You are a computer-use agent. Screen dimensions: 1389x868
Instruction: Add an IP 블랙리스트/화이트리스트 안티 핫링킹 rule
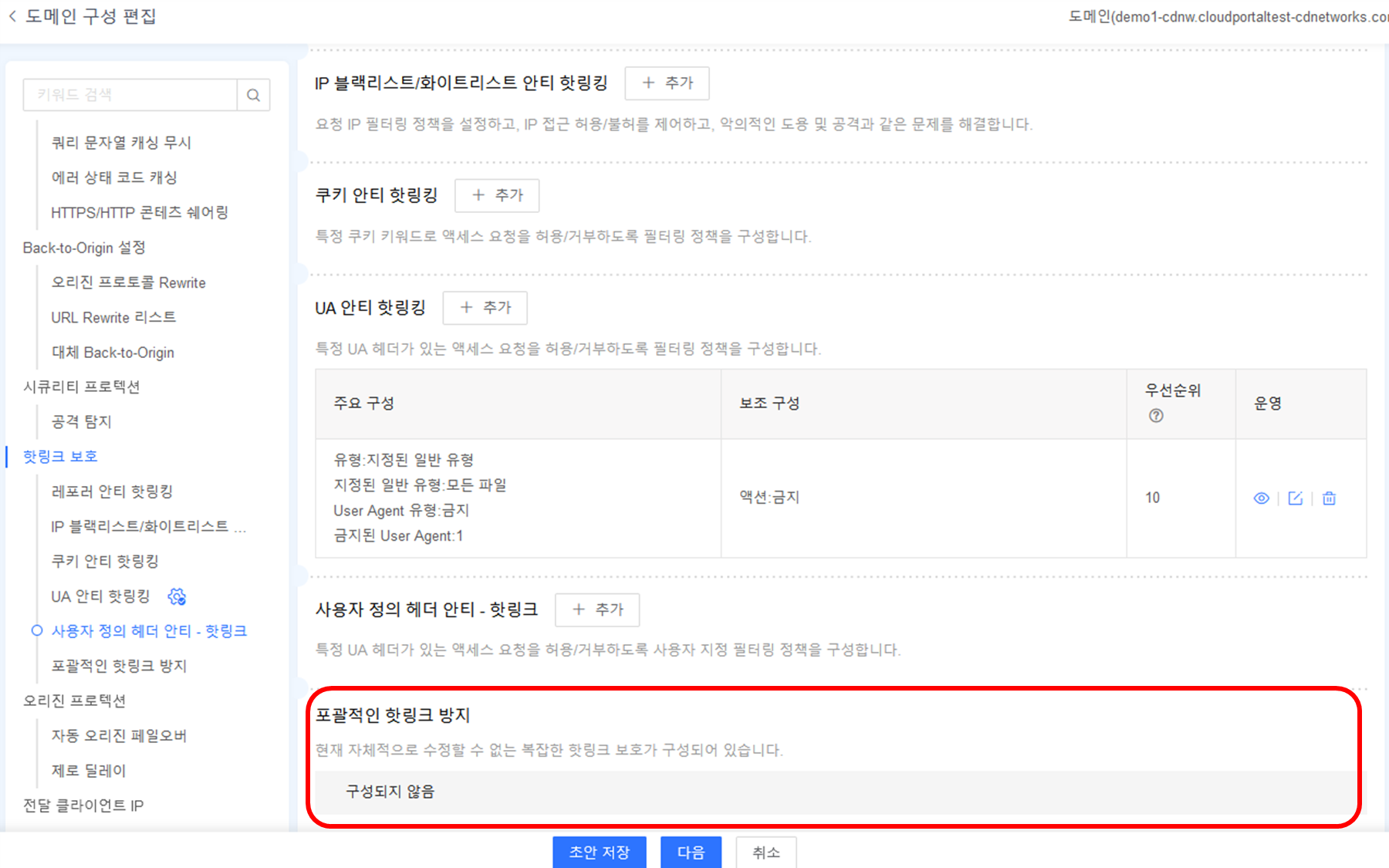pyautogui.click(x=667, y=83)
